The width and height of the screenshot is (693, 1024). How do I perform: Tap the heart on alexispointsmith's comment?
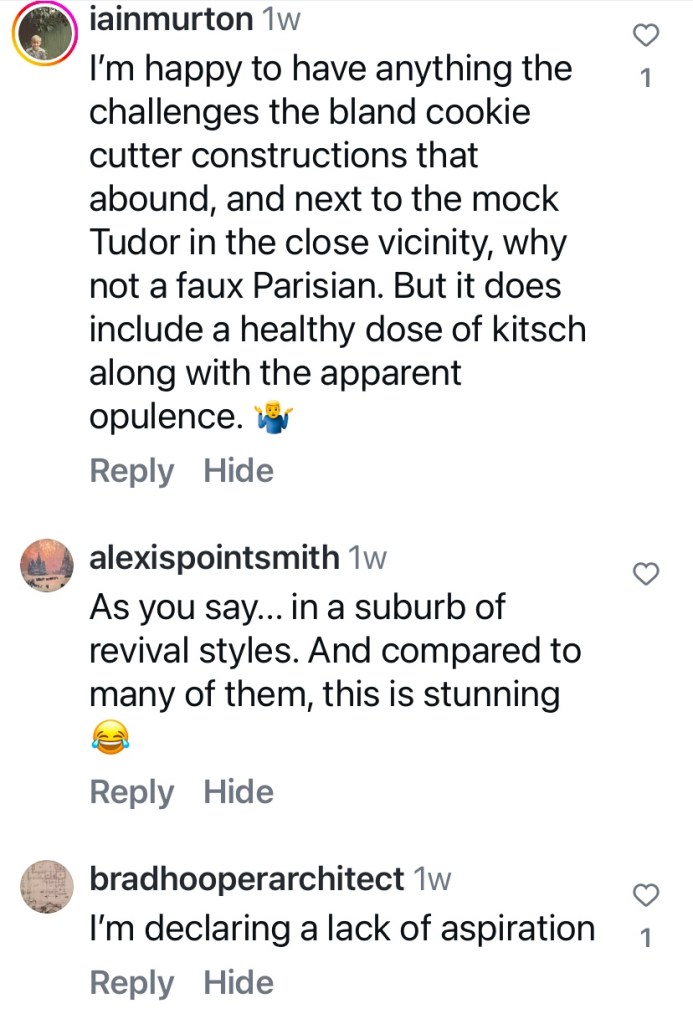(647, 573)
